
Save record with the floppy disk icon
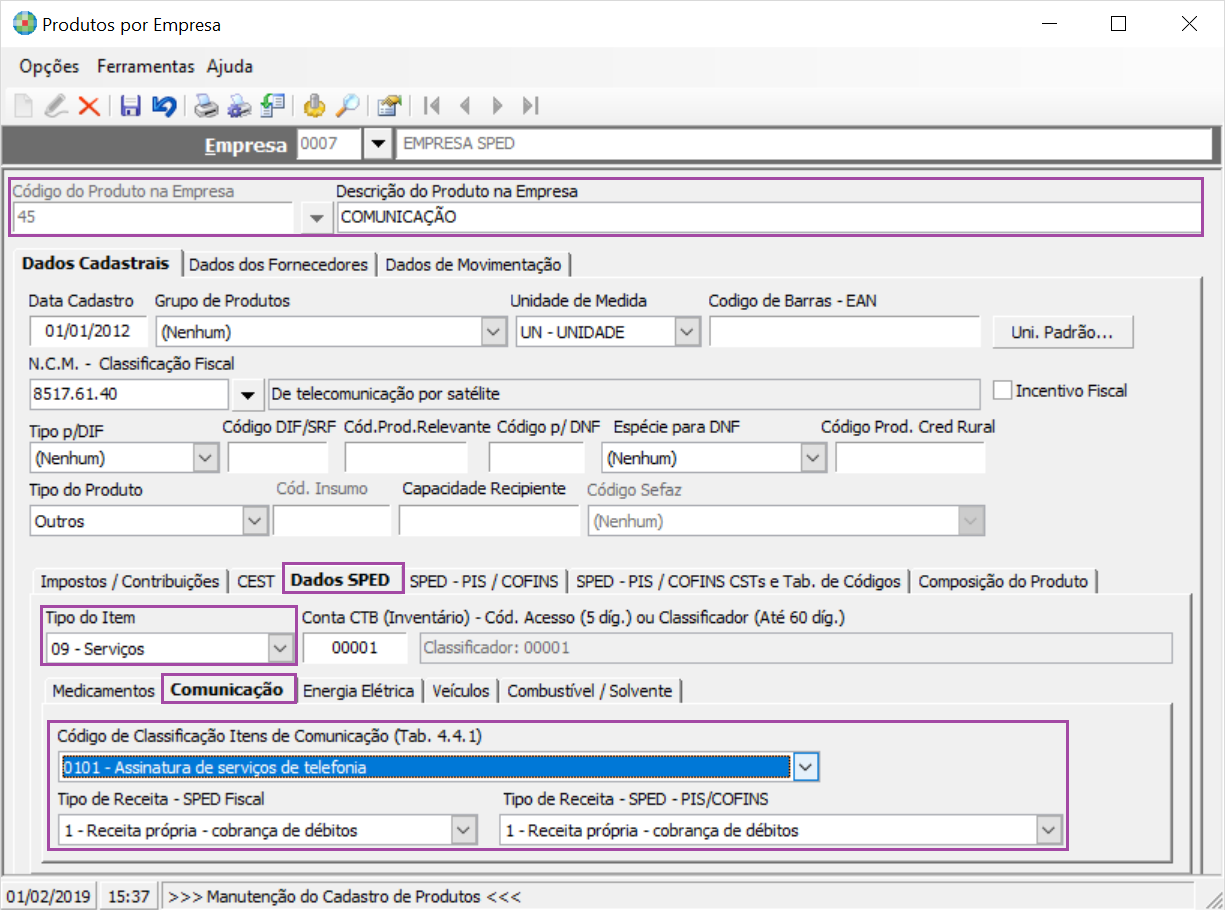(130, 106)
